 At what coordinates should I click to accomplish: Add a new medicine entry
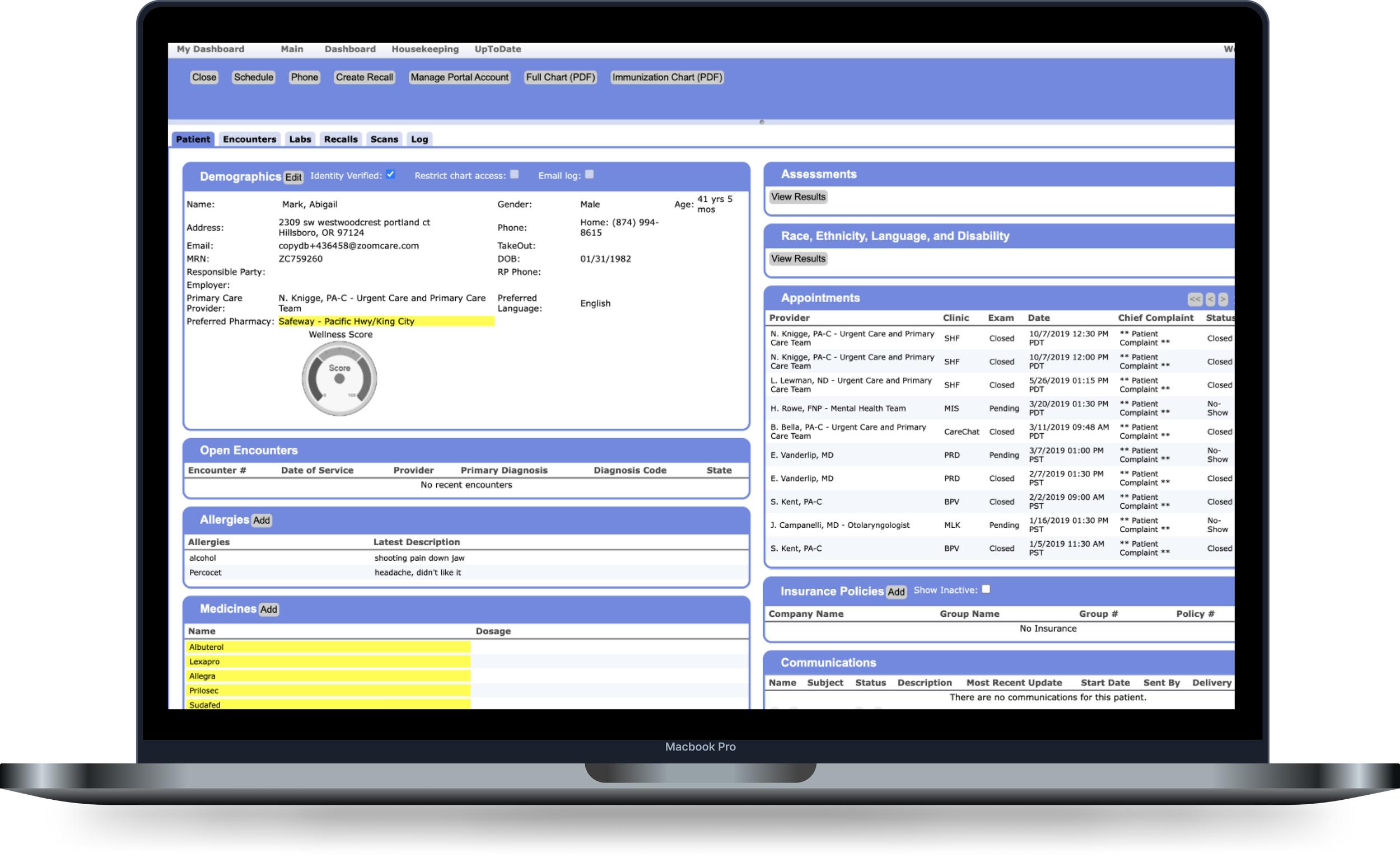268,609
